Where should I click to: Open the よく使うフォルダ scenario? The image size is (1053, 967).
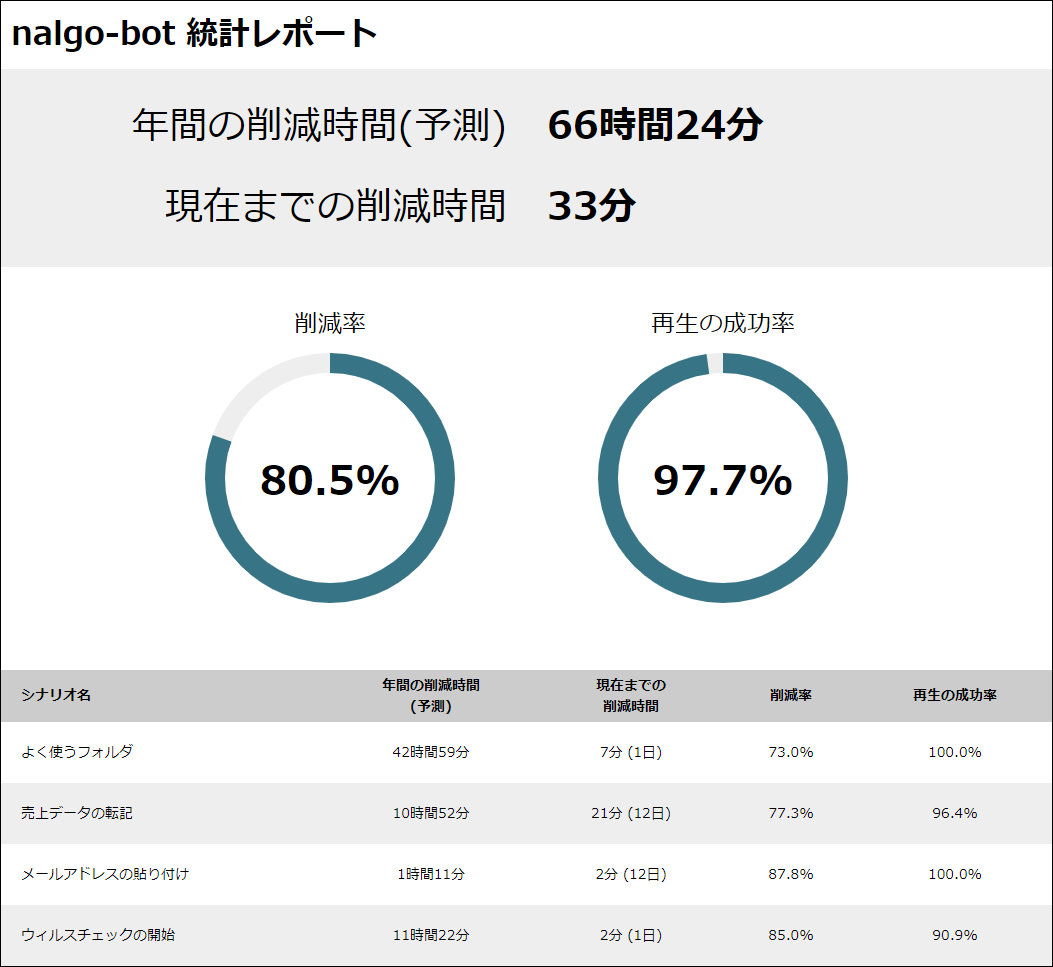[x=77, y=752]
